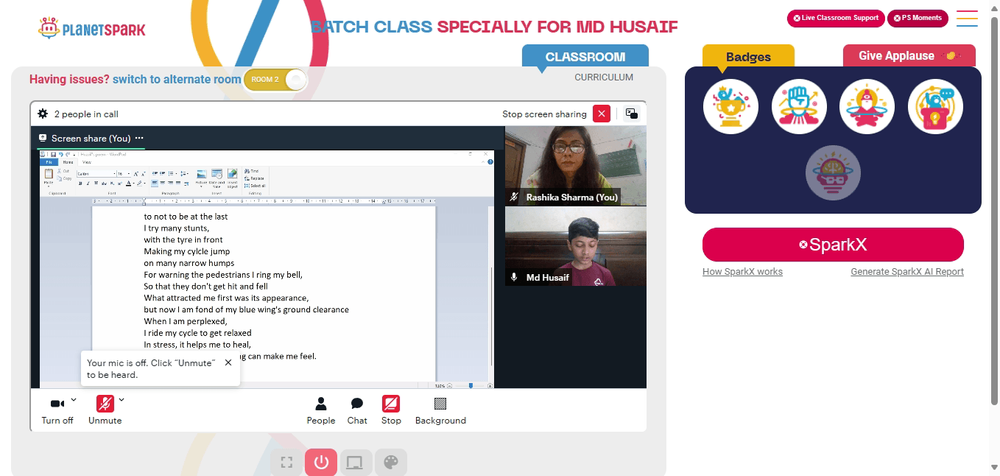Click 'Generate SparkX AI Report' link
The width and height of the screenshot is (1000, 476).
[x=907, y=272]
